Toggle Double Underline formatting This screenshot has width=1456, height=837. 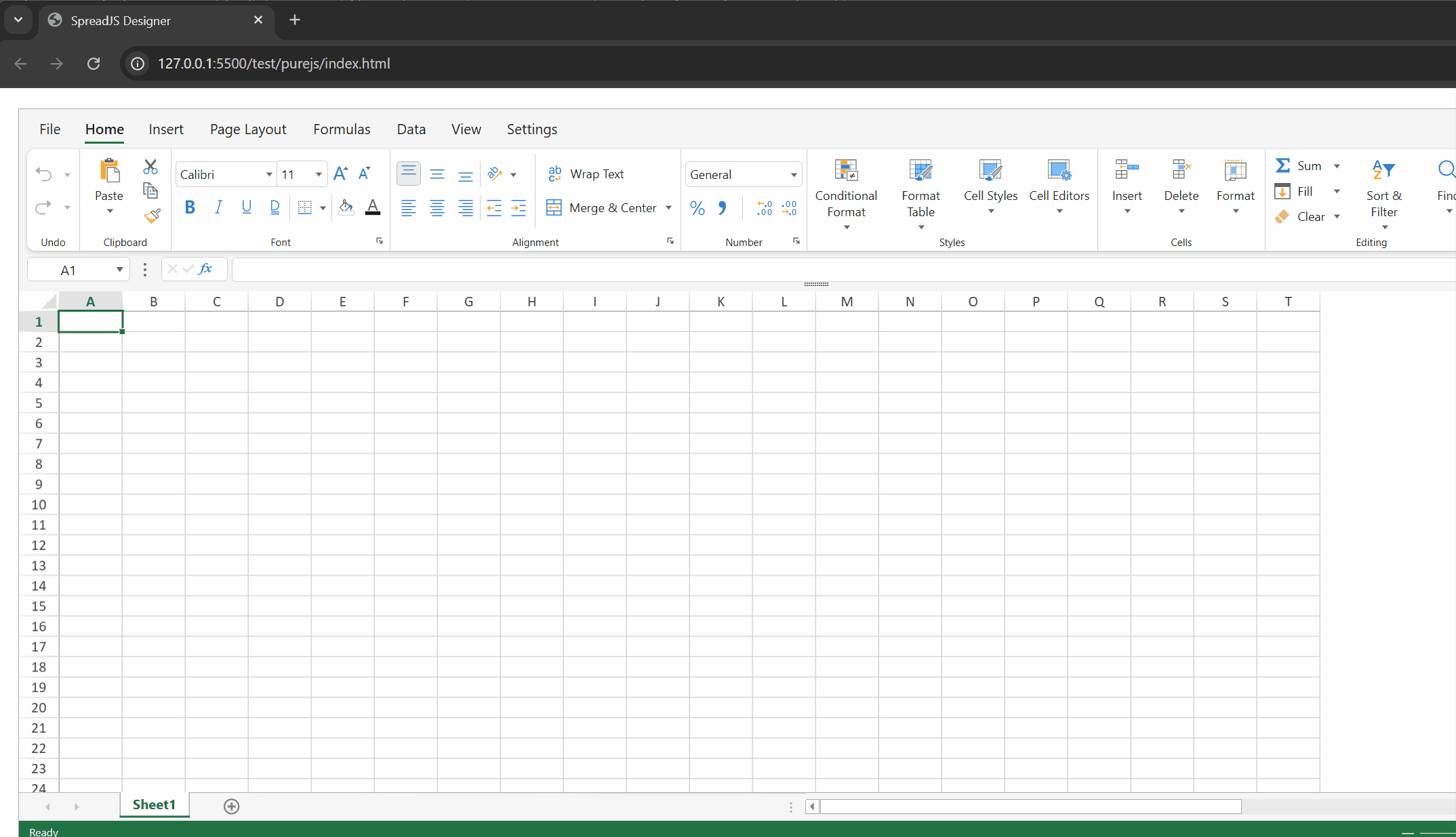[275, 207]
